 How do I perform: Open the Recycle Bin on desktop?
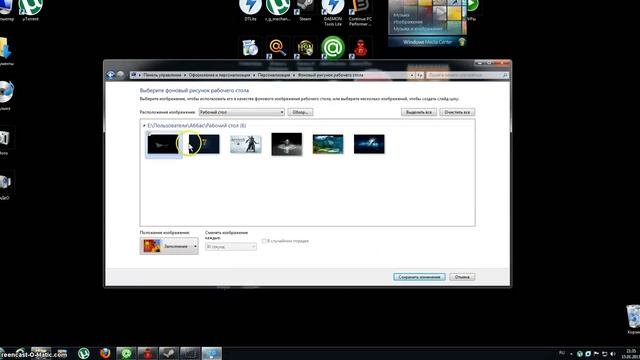(x=633, y=318)
